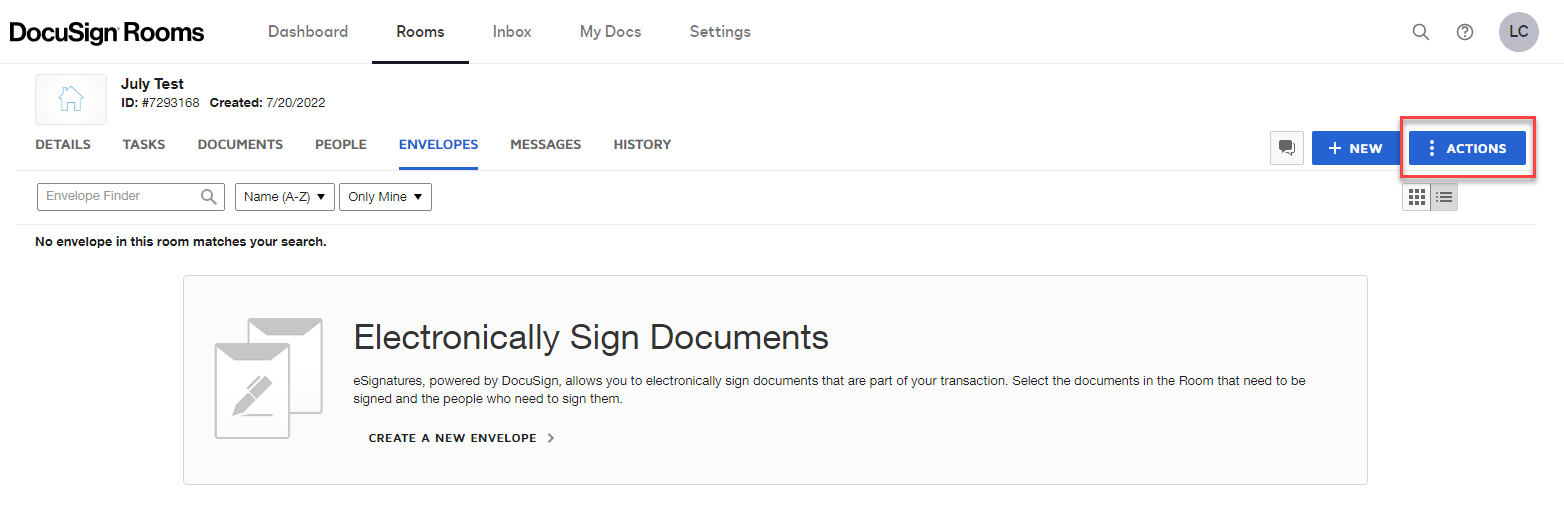Open the LC user profile avatar
This screenshot has width=1564, height=506.
coord(1518,32)
